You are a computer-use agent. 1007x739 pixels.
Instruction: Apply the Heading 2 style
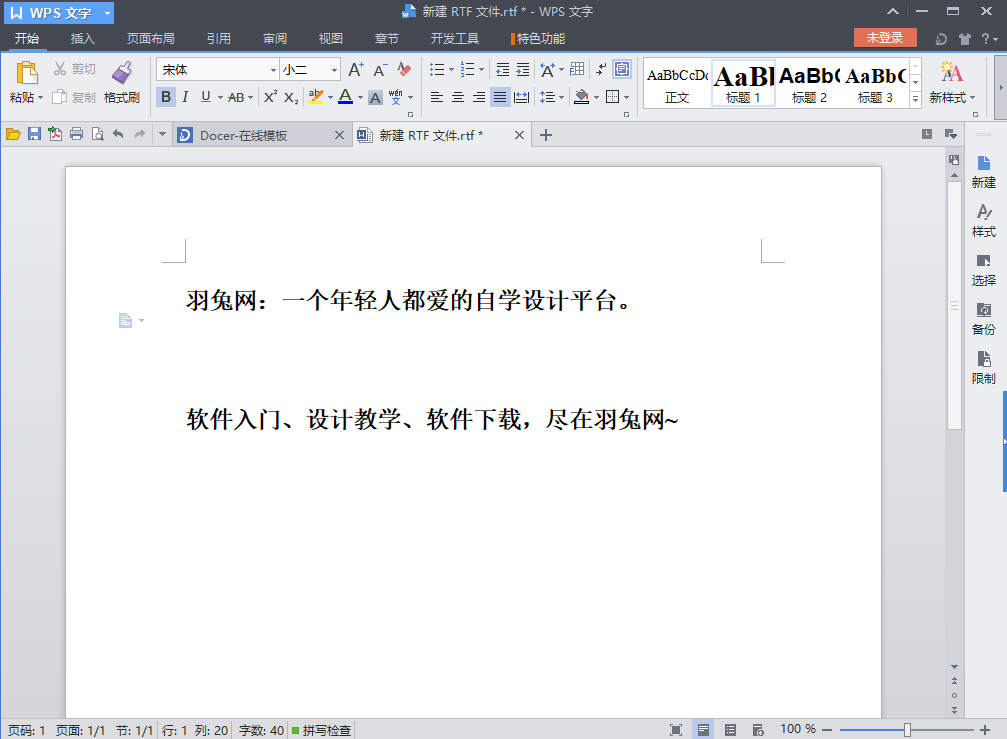809,83
